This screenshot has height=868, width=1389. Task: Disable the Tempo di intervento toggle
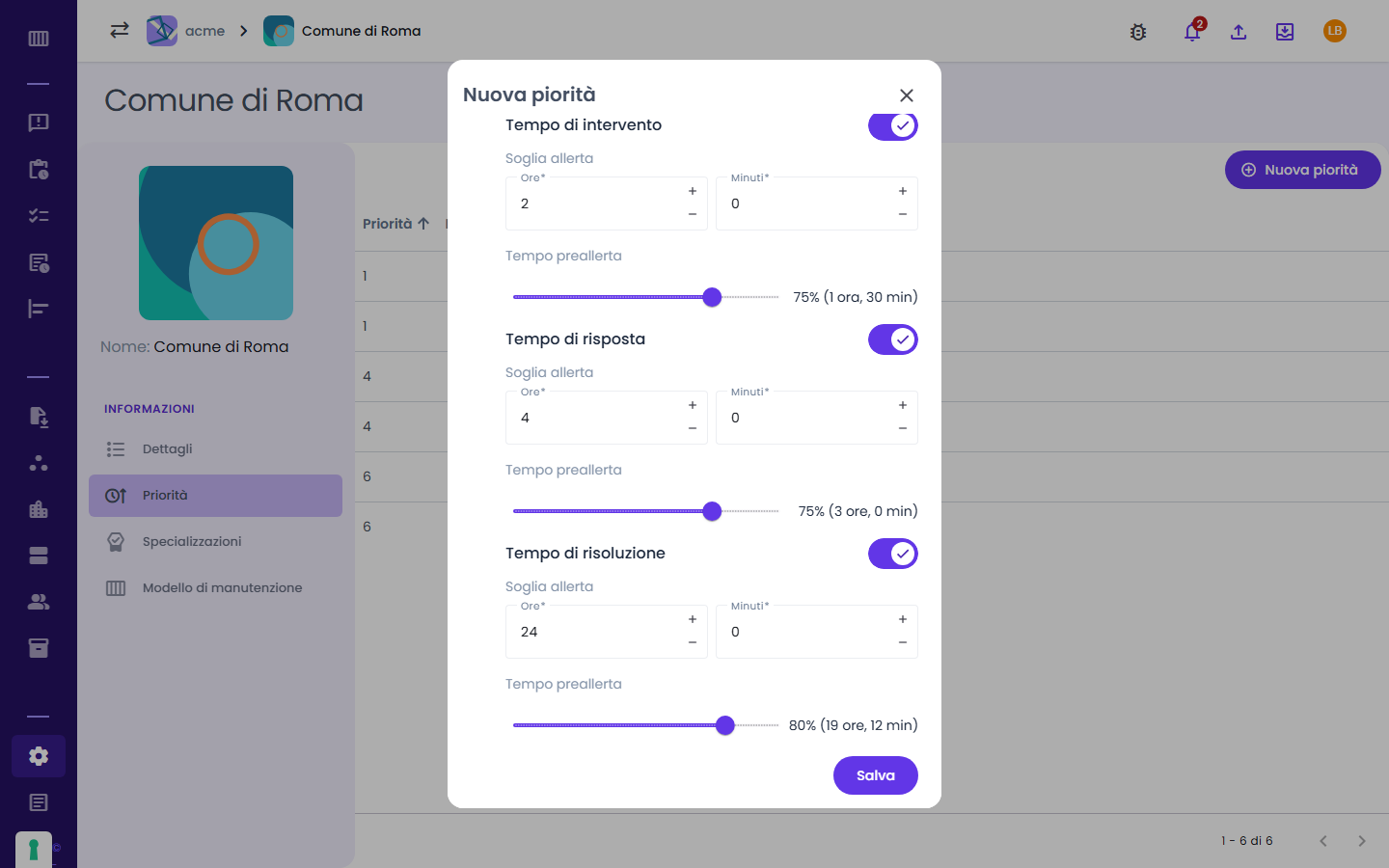click(x=893, y=125)
